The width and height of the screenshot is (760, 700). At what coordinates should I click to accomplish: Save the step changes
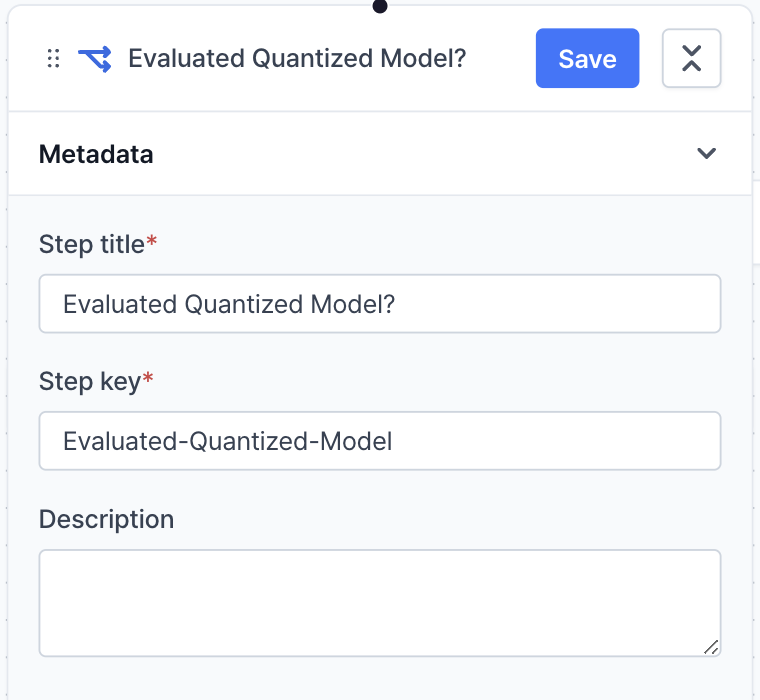point(587,58)
